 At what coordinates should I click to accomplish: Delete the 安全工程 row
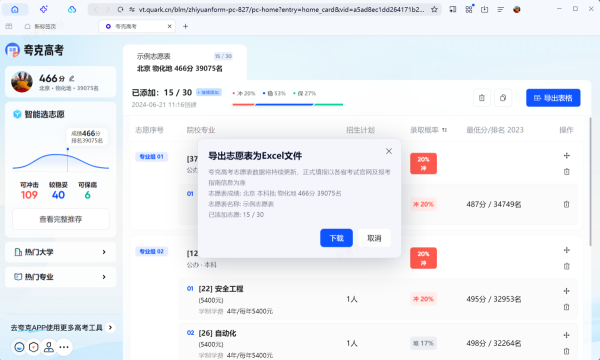(567, 307)
